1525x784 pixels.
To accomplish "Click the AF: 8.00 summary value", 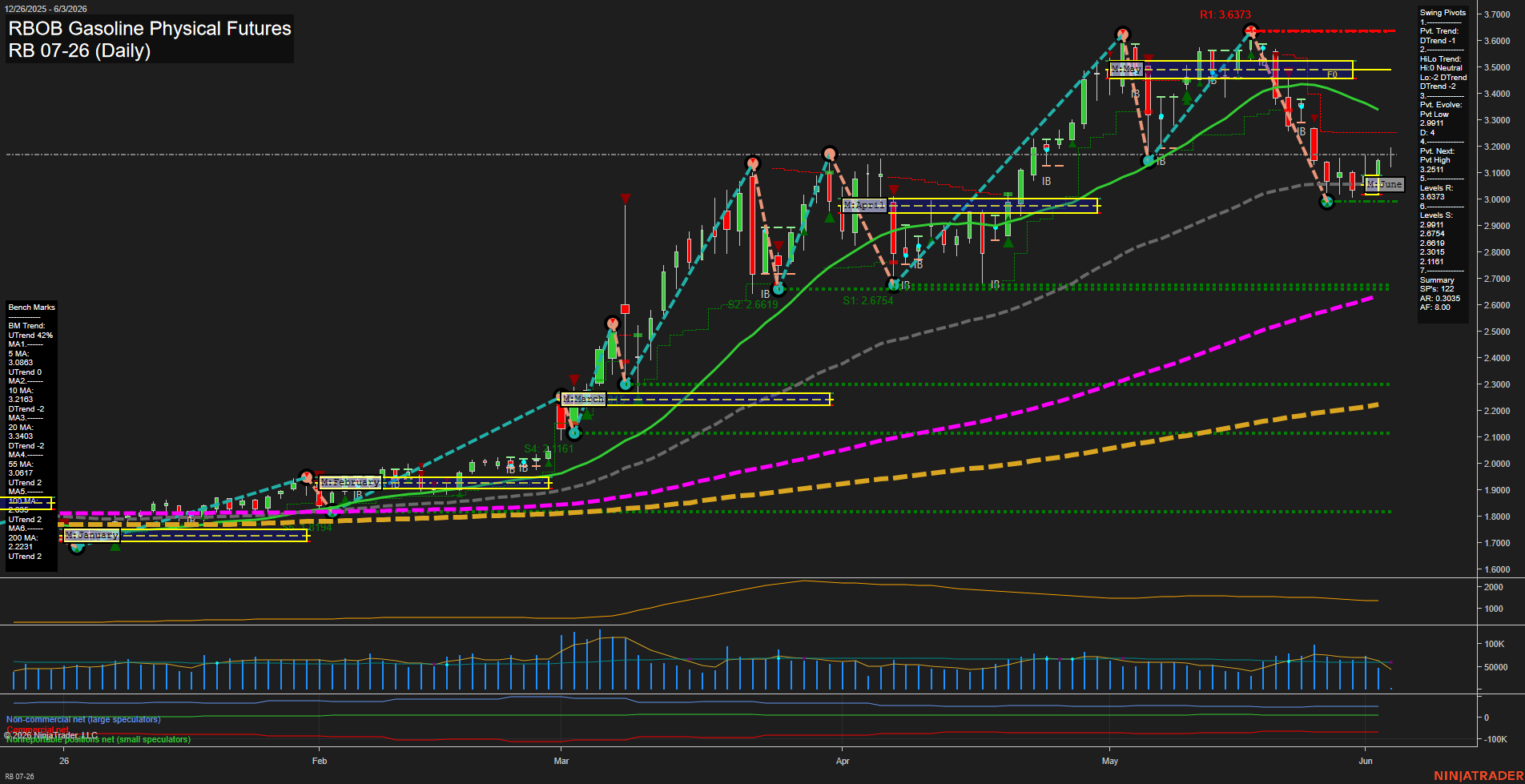I will tap(1435, 308).
